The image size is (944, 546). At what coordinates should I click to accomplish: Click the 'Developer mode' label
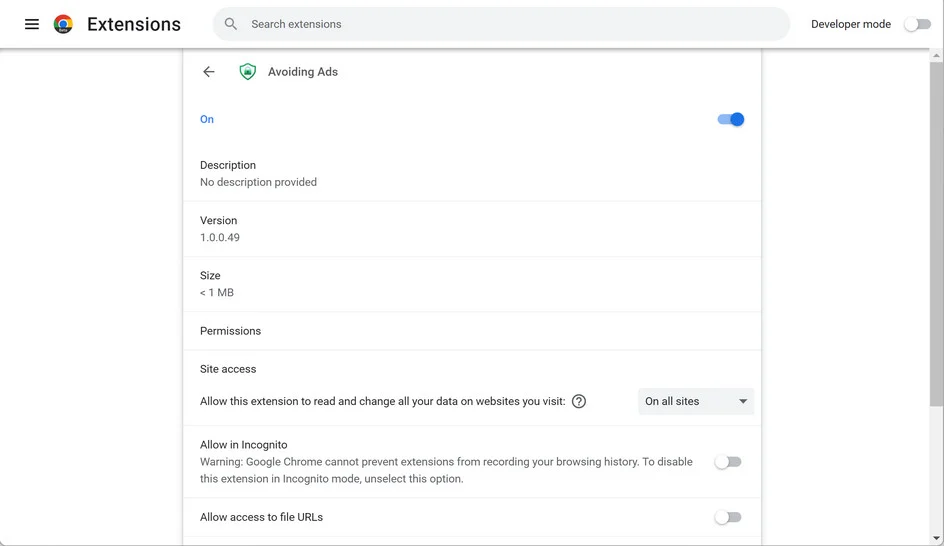[x=851, y=24]
